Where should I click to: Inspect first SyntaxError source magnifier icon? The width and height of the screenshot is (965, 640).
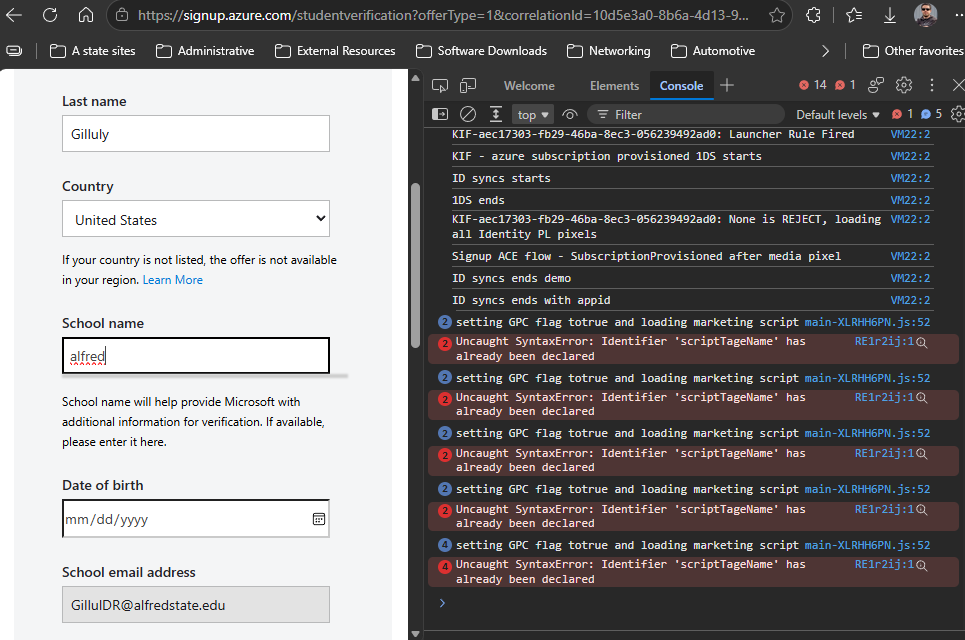[x=922, y=343]
